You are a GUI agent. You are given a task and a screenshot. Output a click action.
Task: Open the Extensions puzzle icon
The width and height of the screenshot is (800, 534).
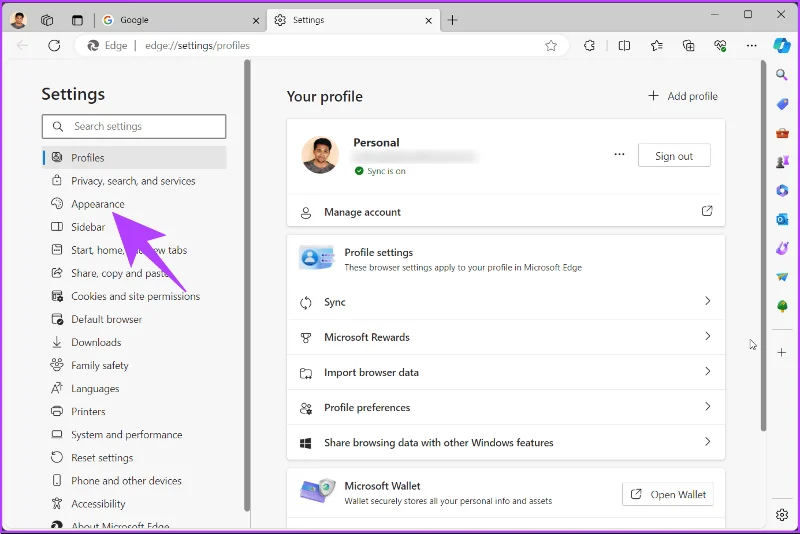pos(589,46)
